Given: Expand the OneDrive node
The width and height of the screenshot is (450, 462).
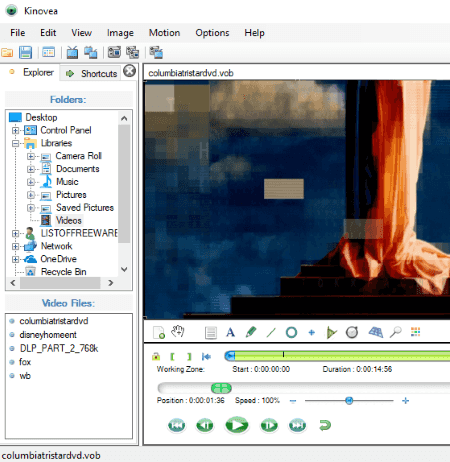Looking at the screenshot, I should 15,259.
